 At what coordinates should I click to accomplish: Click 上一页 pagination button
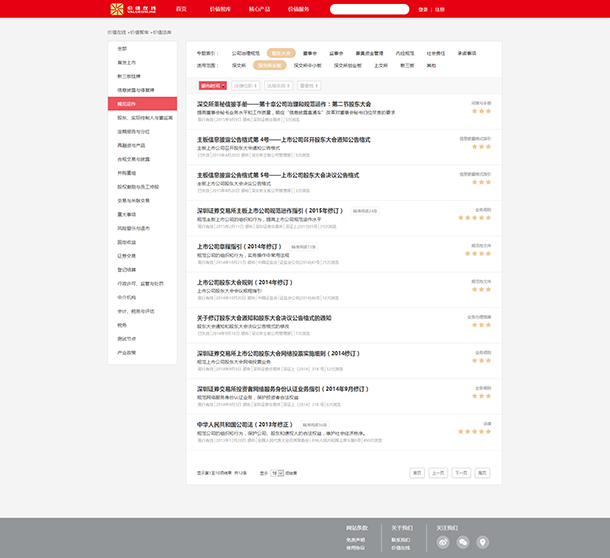(438, 473)
